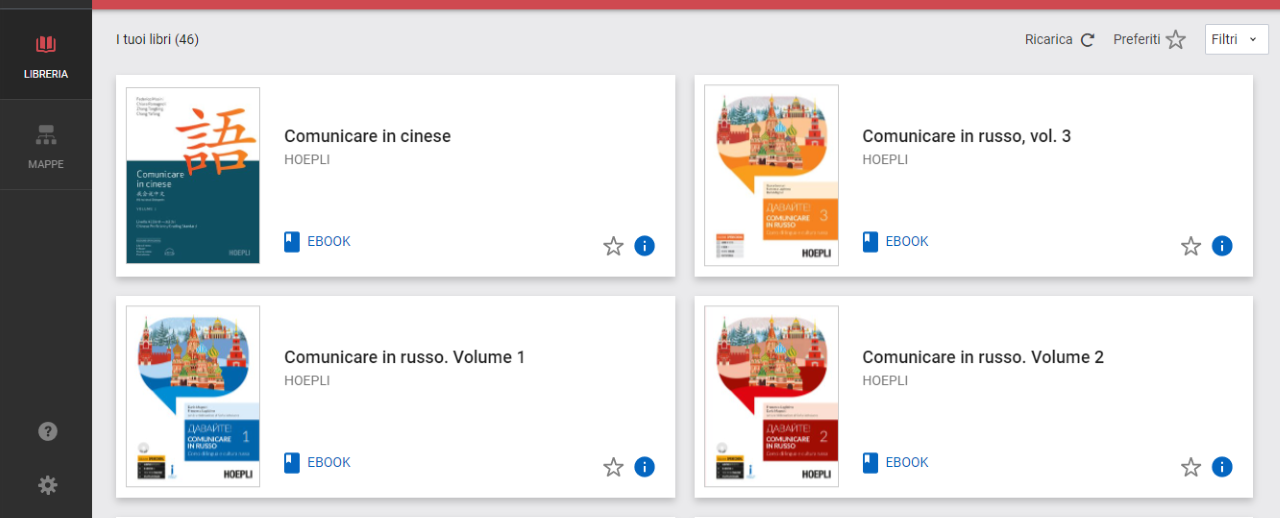Show info for Comunicare in russo. Volume 1
Screen dimensions: 1280x518
point(645,466)
